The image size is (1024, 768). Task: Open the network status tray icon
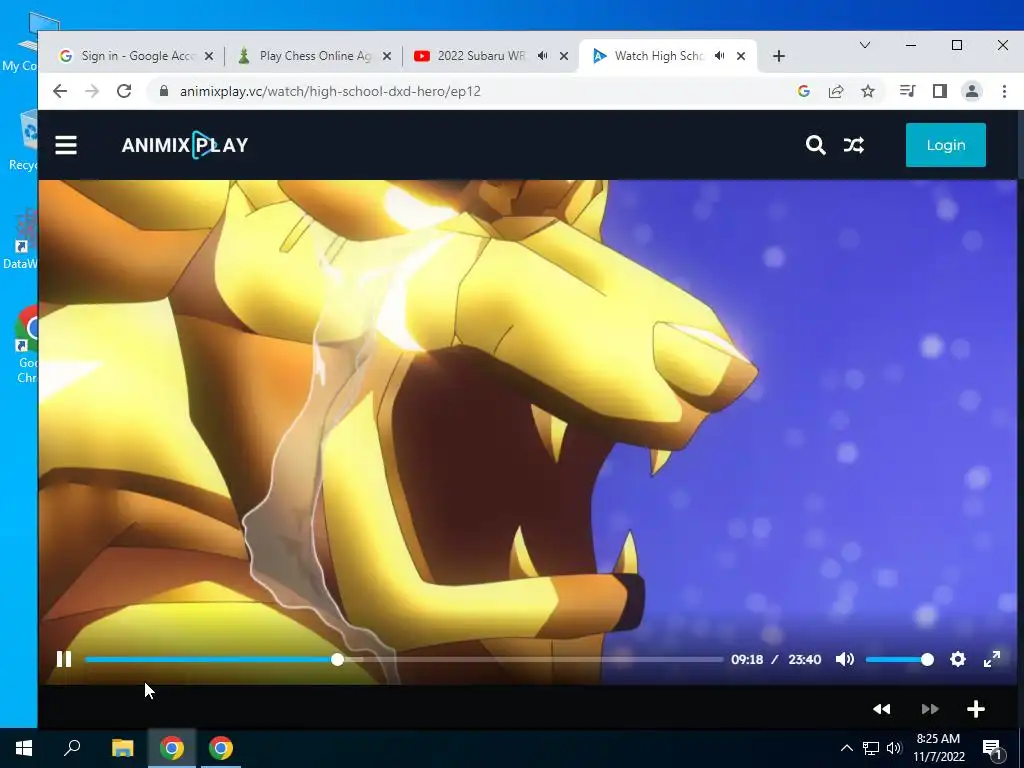(x=871, y=748)
